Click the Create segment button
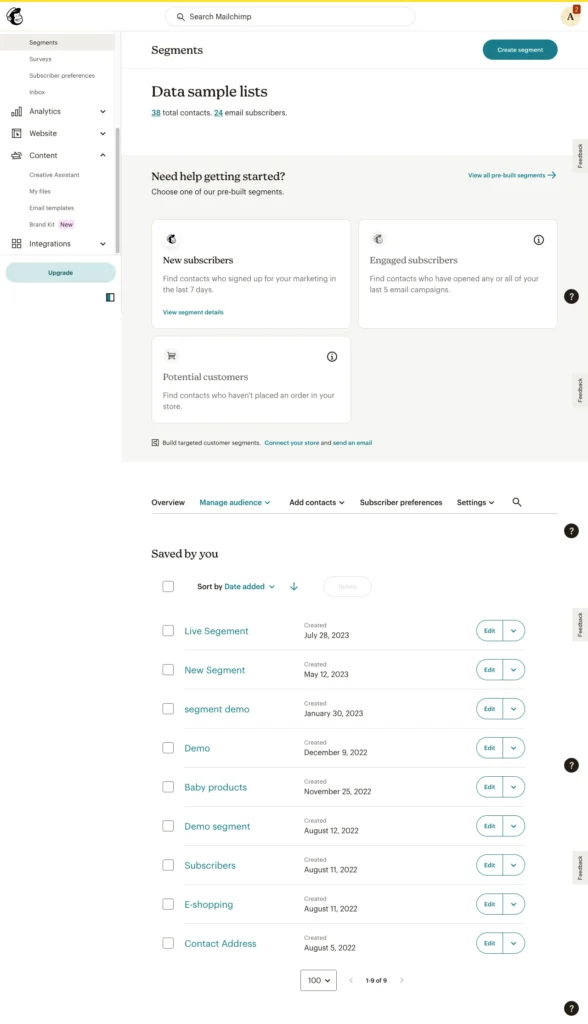Image resolution: width=588 pixels, height=1024 pixels. pos(520,49)
